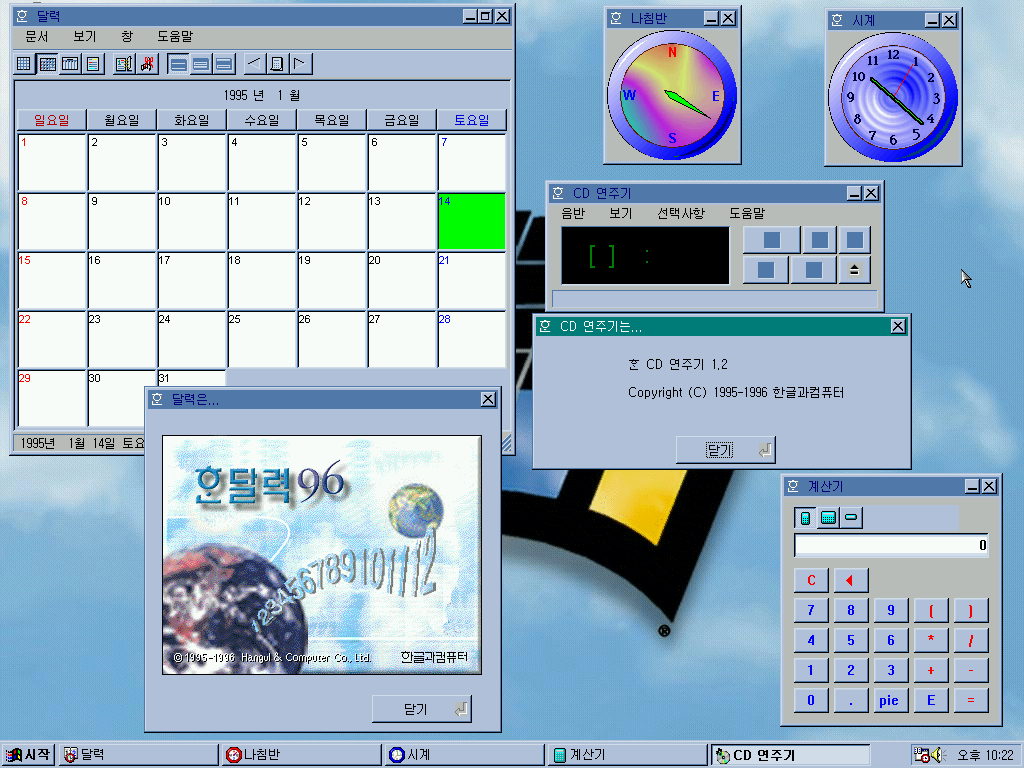This screenshot has height=768, width=1024.
Task: Select day 3 in the calendar grid
Action: (191, 163)
